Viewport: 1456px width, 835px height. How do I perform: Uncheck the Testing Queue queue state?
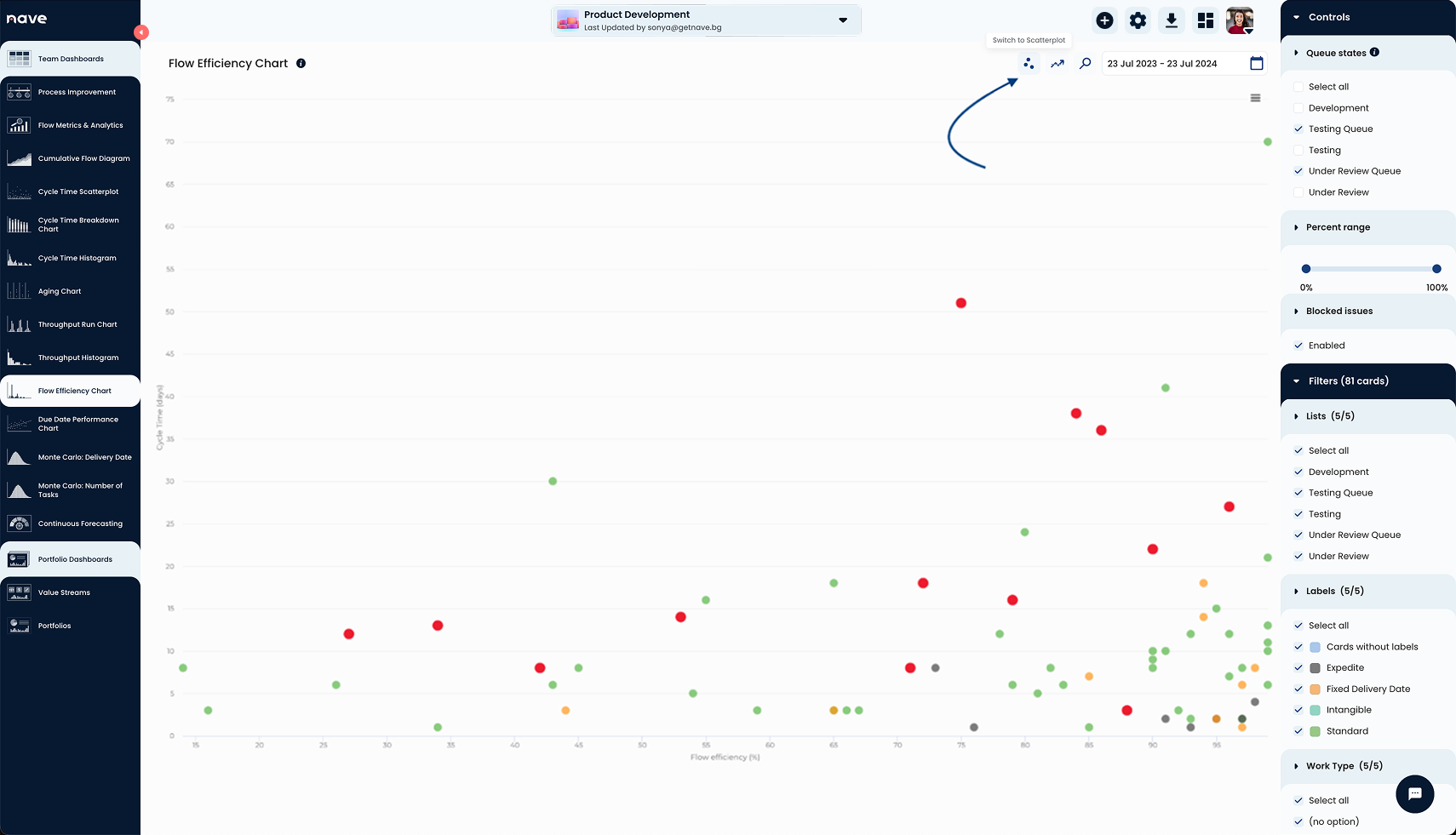click(1298, 129)
